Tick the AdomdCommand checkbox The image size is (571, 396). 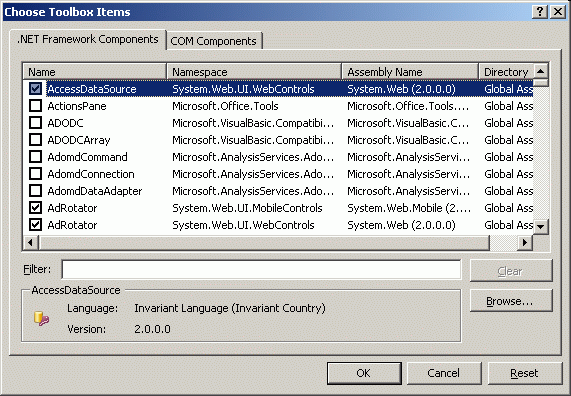tap(35, 157)
